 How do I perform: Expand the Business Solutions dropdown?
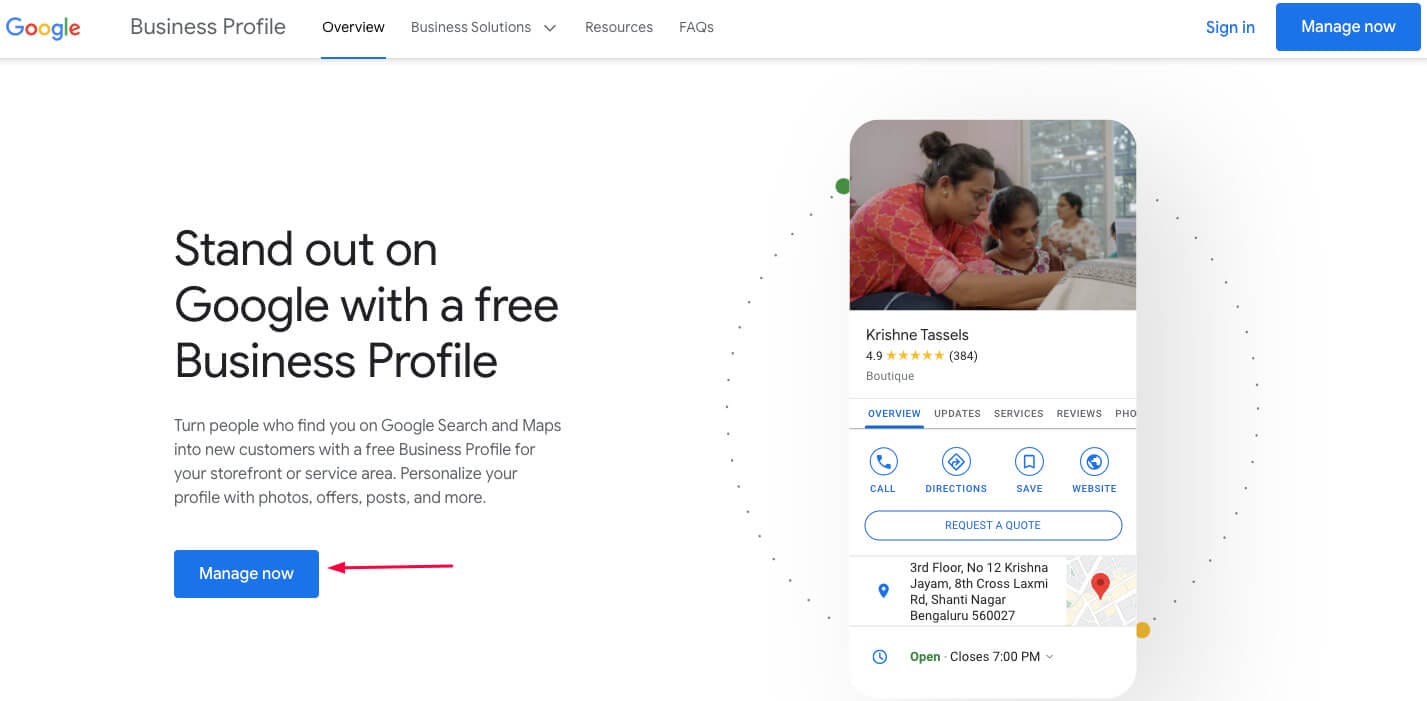(483, 28)
